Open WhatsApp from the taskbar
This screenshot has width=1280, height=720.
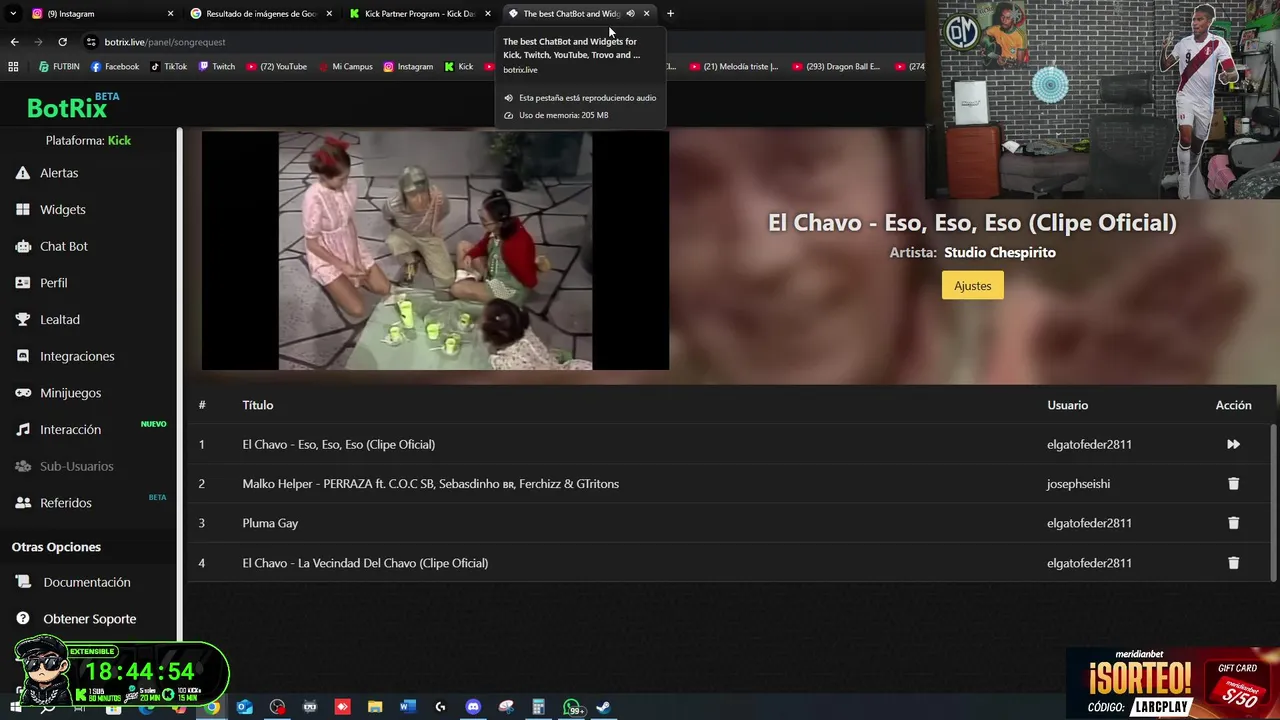tap(572, 707)
